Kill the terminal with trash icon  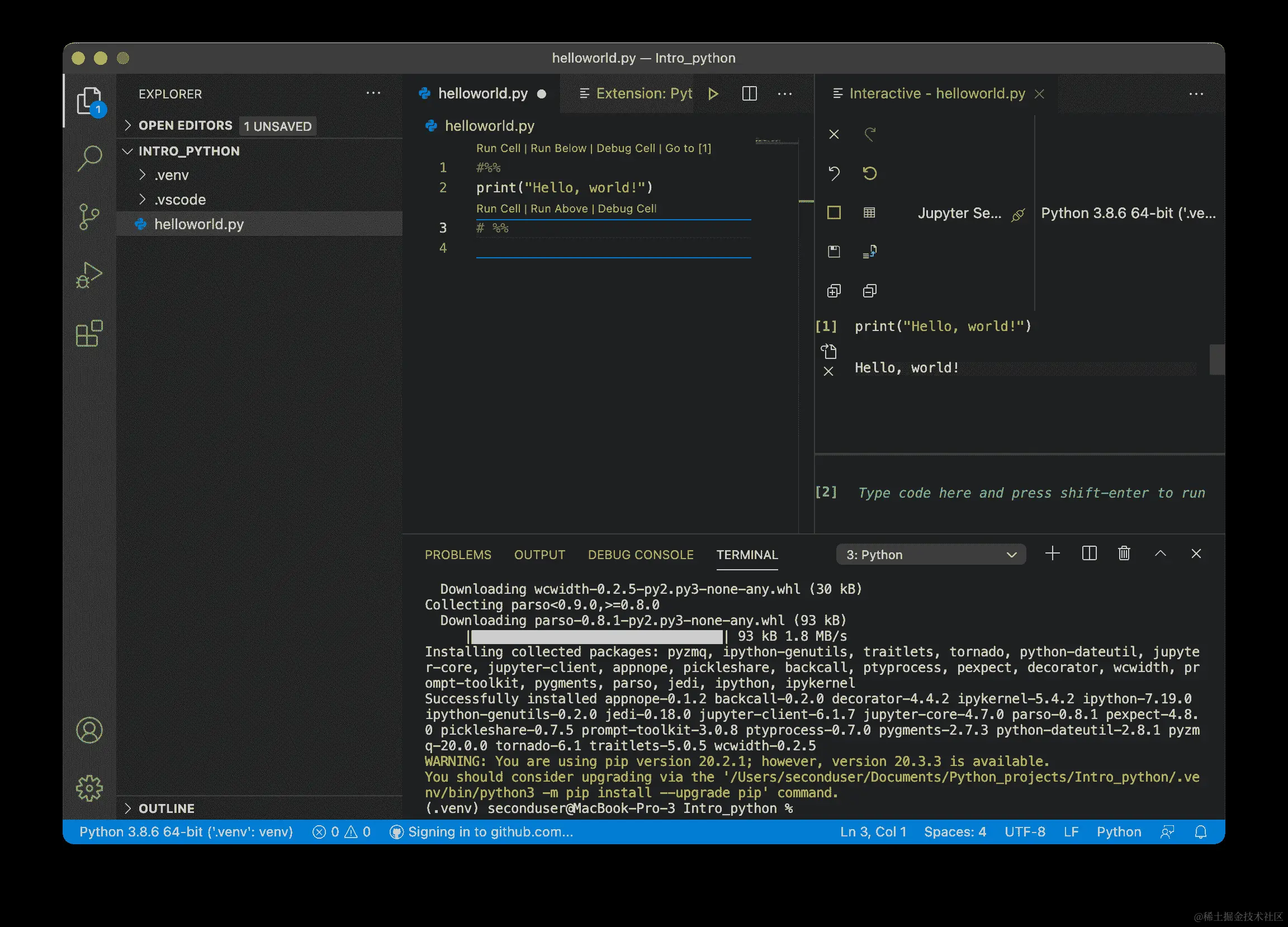1123,554
